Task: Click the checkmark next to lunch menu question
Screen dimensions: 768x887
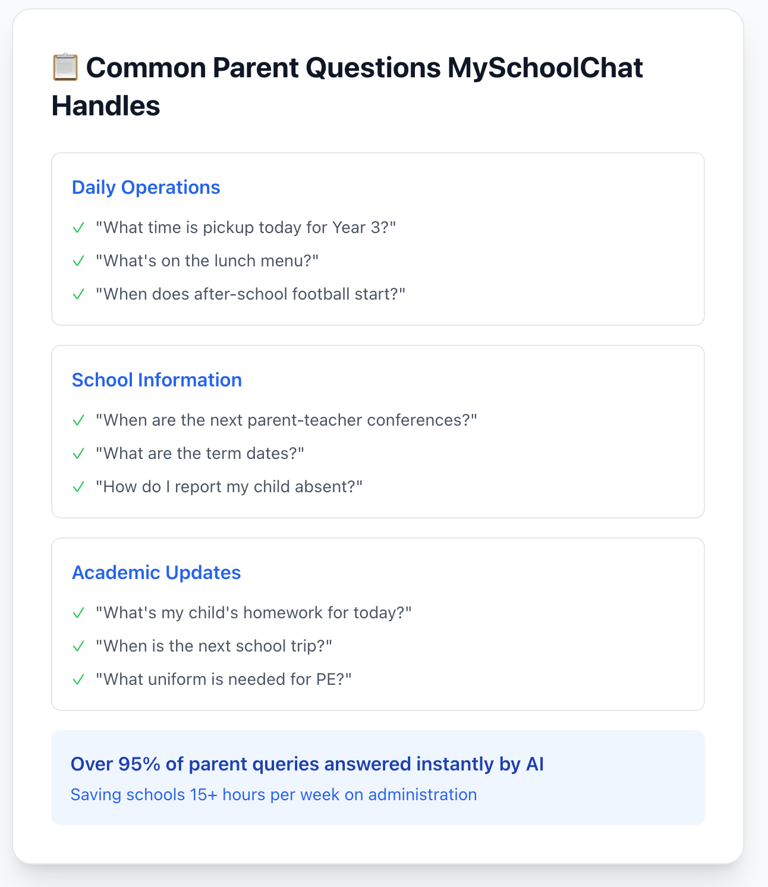Action: (79, 261)
